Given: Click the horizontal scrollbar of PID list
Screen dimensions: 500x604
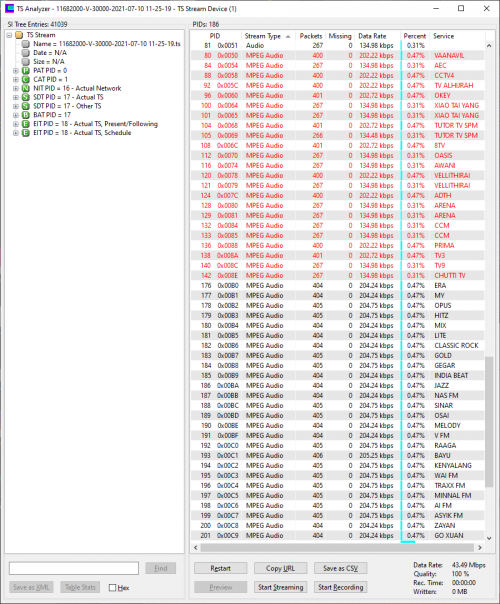Looking at the screenshot, I should pyautogui.click(x=337, y=547).
